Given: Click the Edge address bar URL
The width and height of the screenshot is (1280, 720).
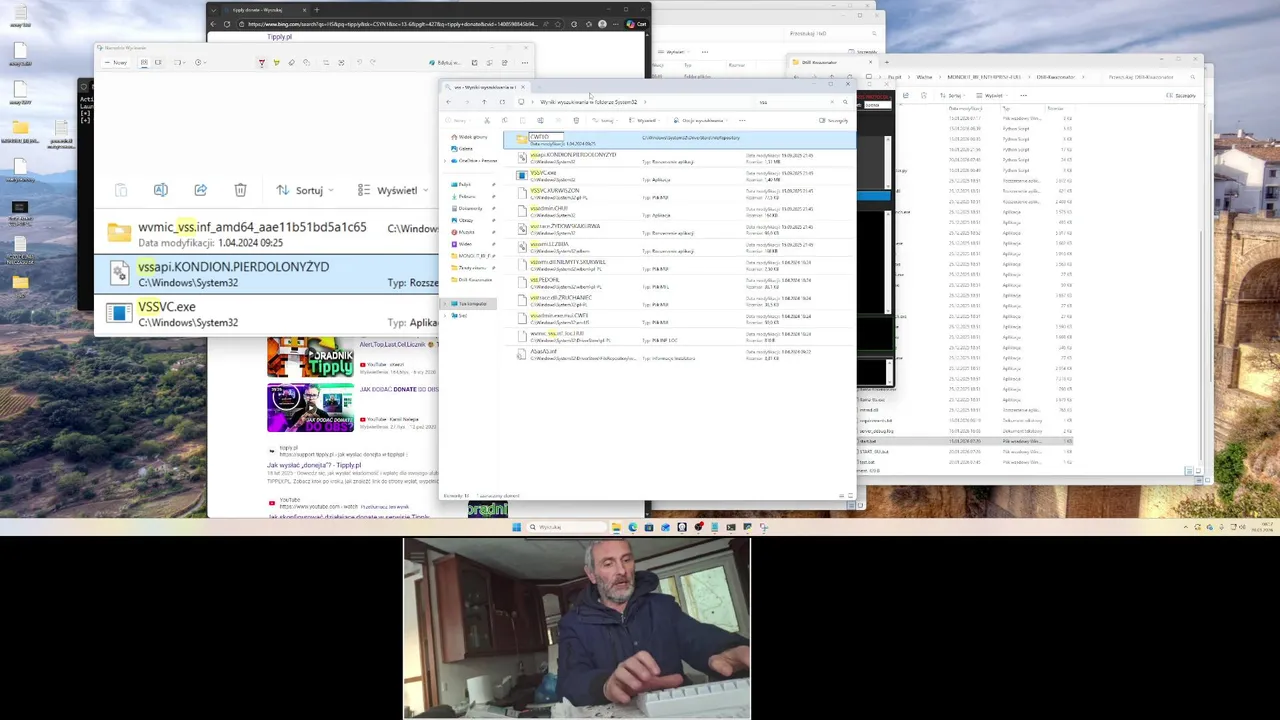Looking at the screenshot, I should (x=393, y=24).
